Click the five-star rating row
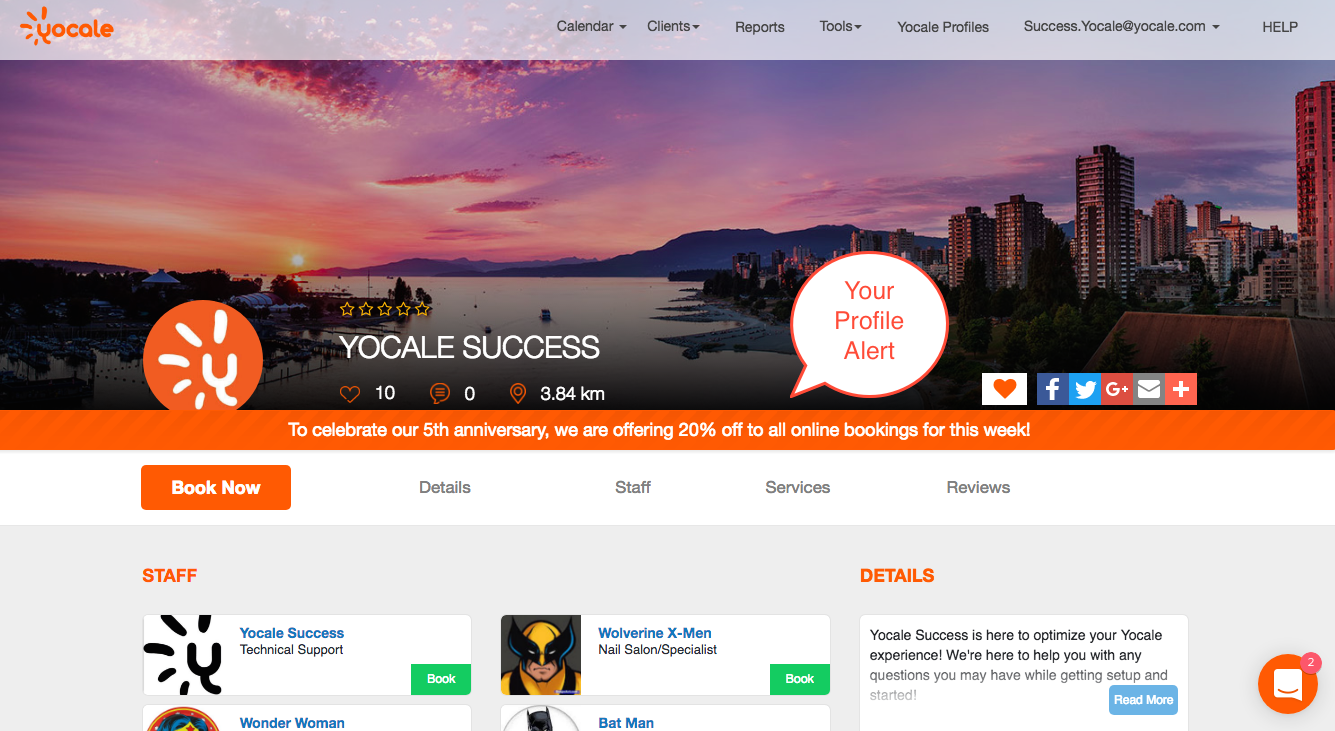The width and height of the screenshot is (1335, 731). [385, 309]
